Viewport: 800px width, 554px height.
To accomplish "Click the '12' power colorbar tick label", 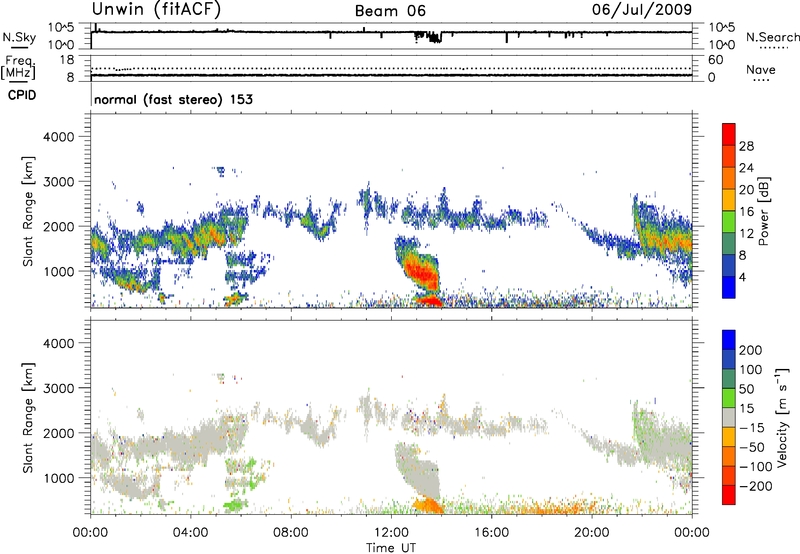I will 746,234.
